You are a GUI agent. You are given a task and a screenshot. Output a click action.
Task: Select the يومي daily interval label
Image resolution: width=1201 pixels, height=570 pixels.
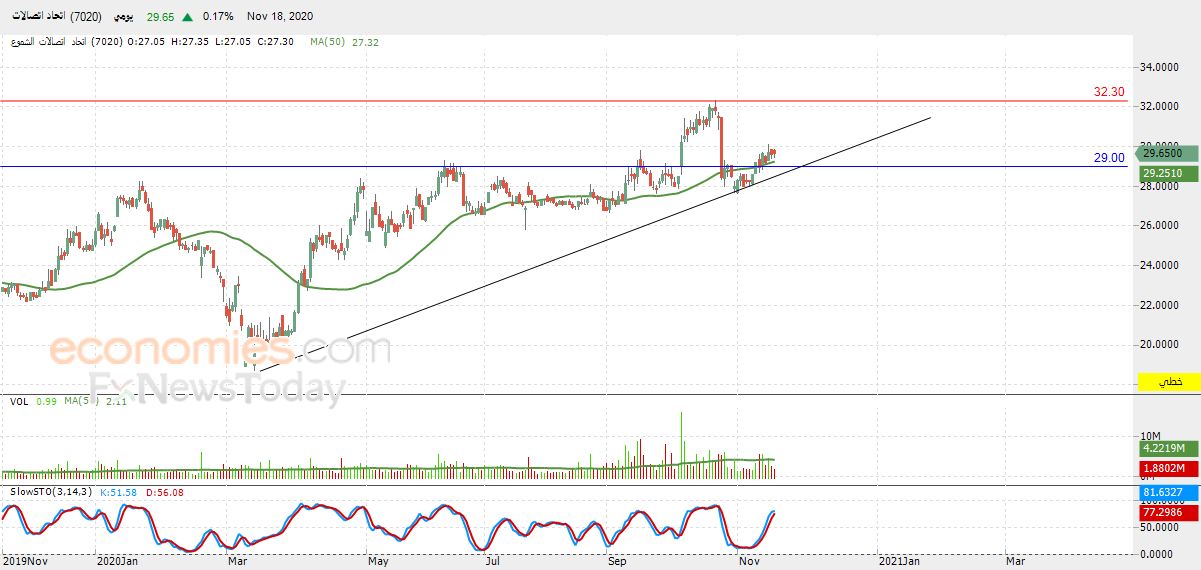123,17
